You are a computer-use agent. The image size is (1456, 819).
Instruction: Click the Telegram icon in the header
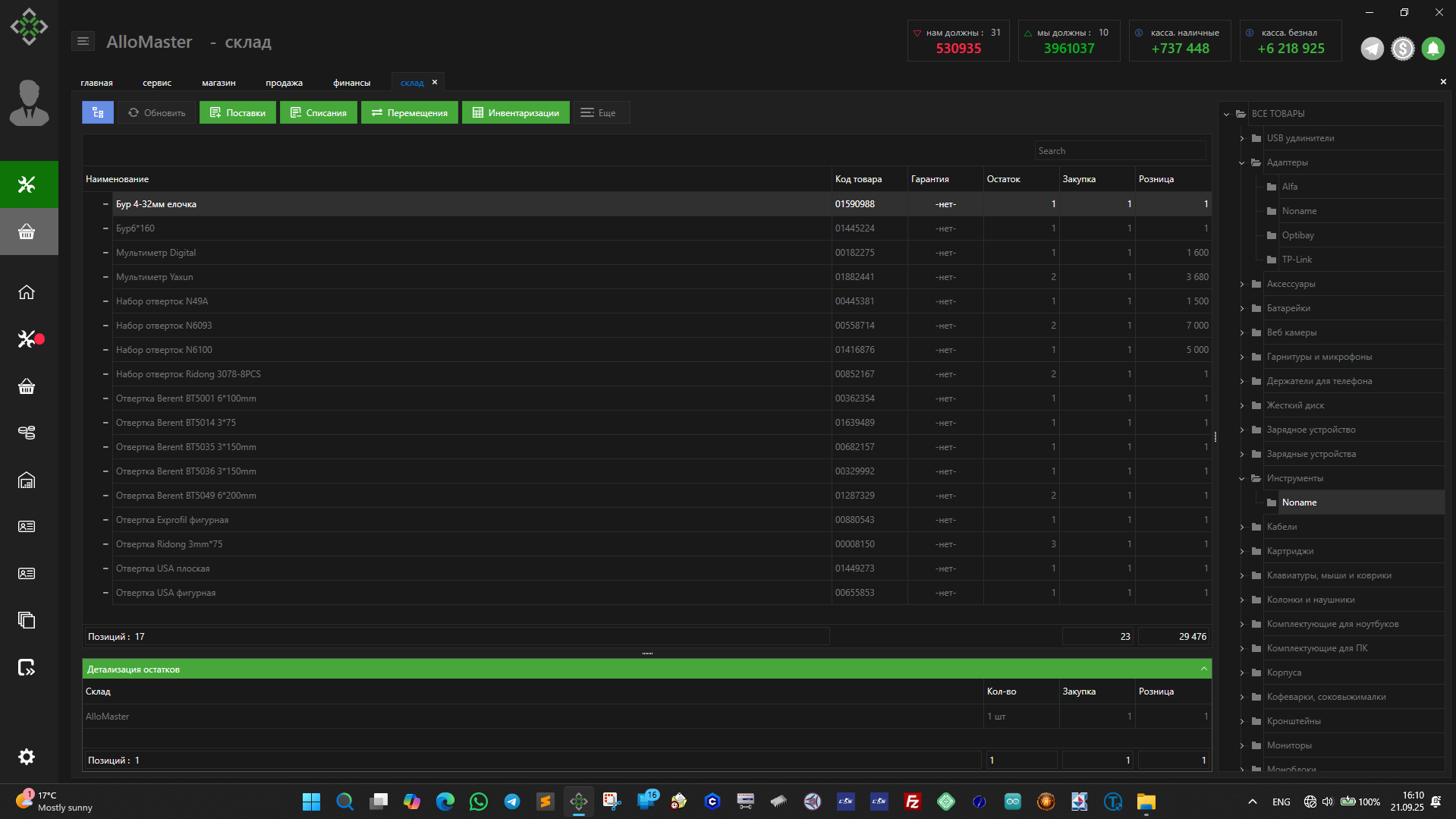1372,49
